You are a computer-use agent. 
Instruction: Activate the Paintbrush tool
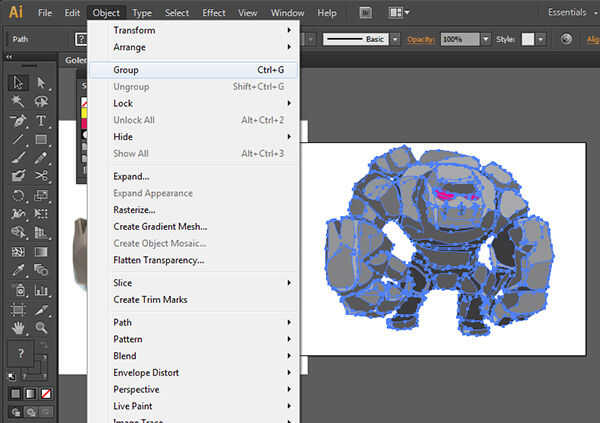18,158
